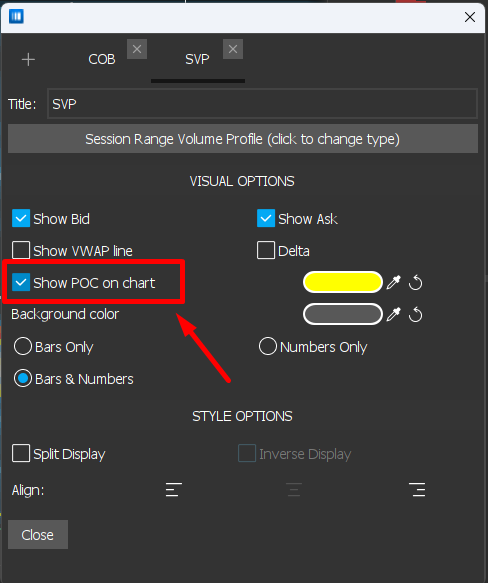The width and height of the screenshot is (488, 583).
Task: Choose the Numbers Only radio option
Action: coord(268,347)
